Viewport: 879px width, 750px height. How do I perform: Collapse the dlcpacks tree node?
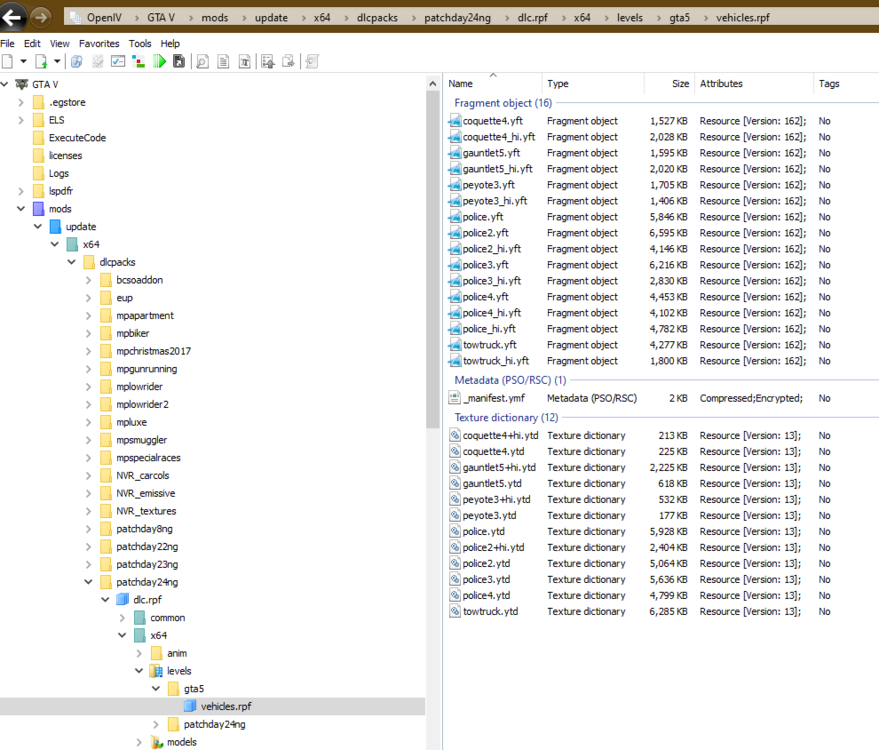(x=71, y=262)
